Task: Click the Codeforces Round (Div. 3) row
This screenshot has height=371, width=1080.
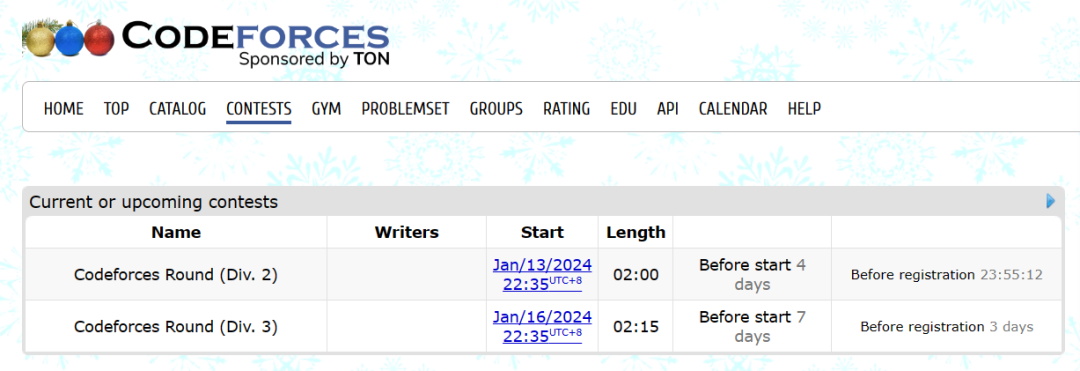Action: coord(543,326)
